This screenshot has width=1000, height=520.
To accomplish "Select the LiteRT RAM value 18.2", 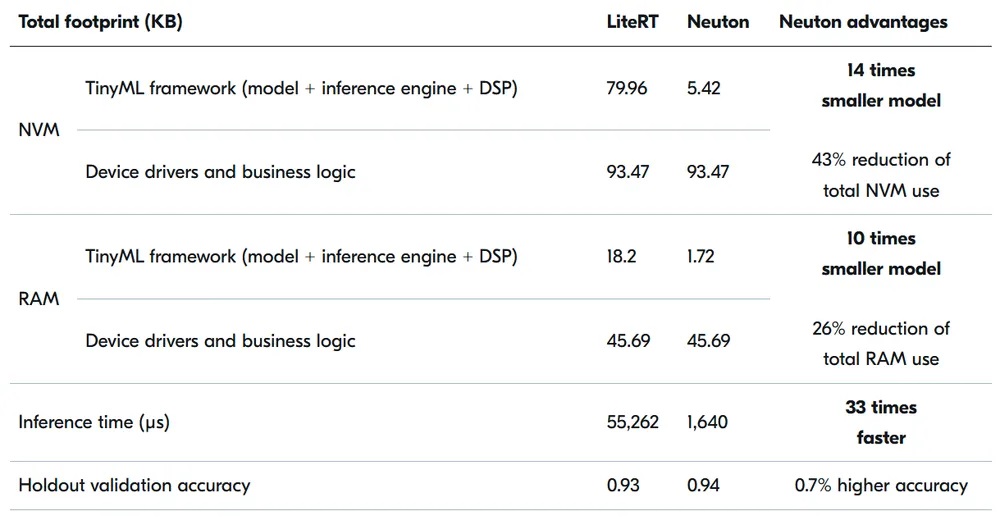I will (x=621, y=256).
